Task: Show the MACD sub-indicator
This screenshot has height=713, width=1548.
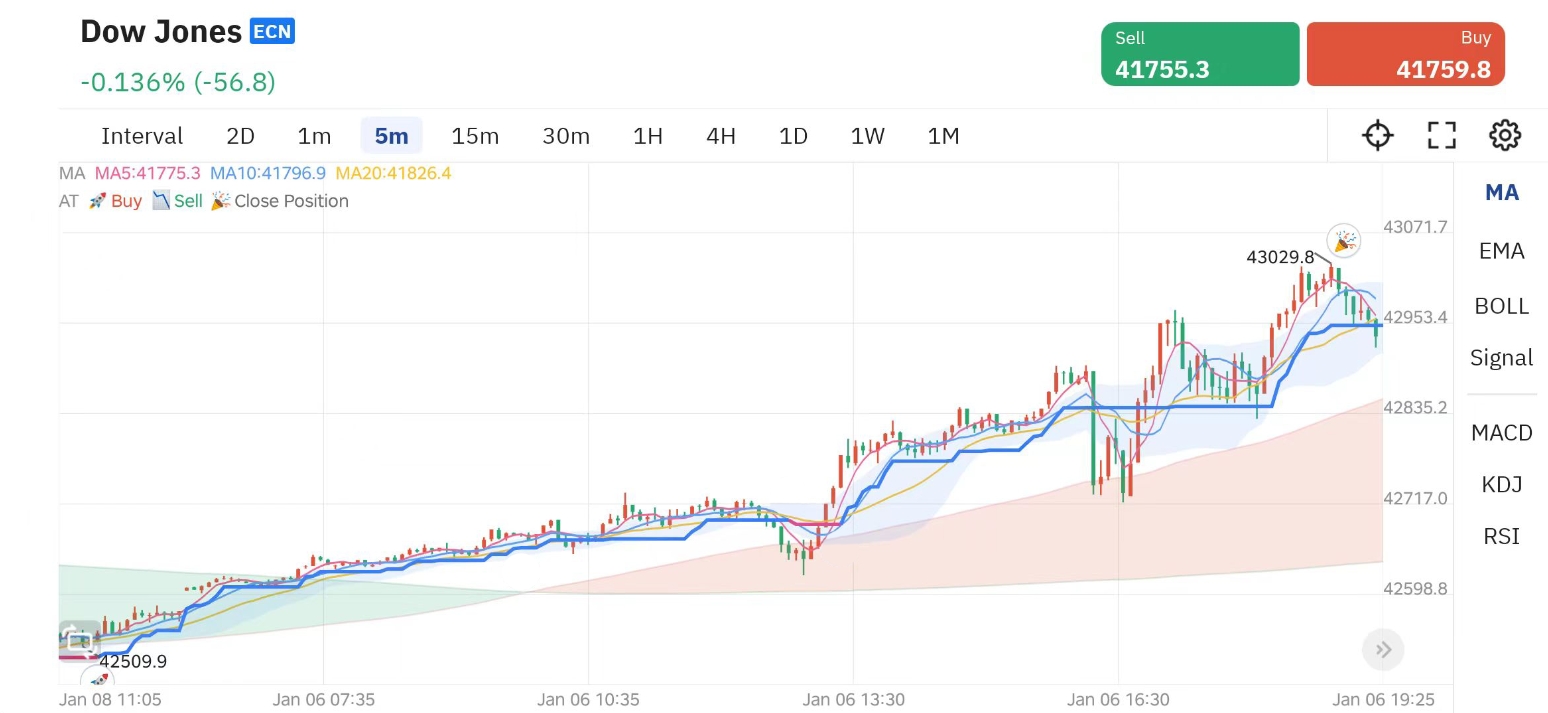Action: click(x=1501, y=433)
